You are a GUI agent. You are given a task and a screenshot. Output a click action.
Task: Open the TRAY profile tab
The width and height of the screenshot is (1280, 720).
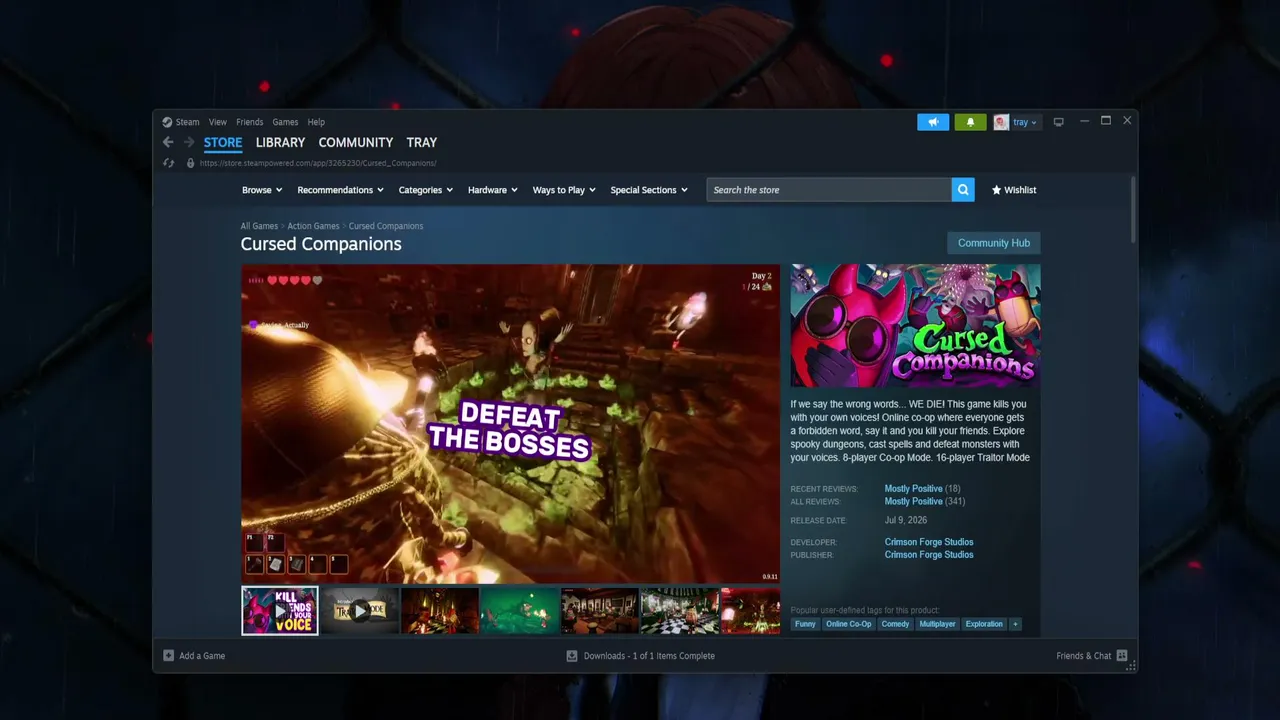click(x=422, y=142)
